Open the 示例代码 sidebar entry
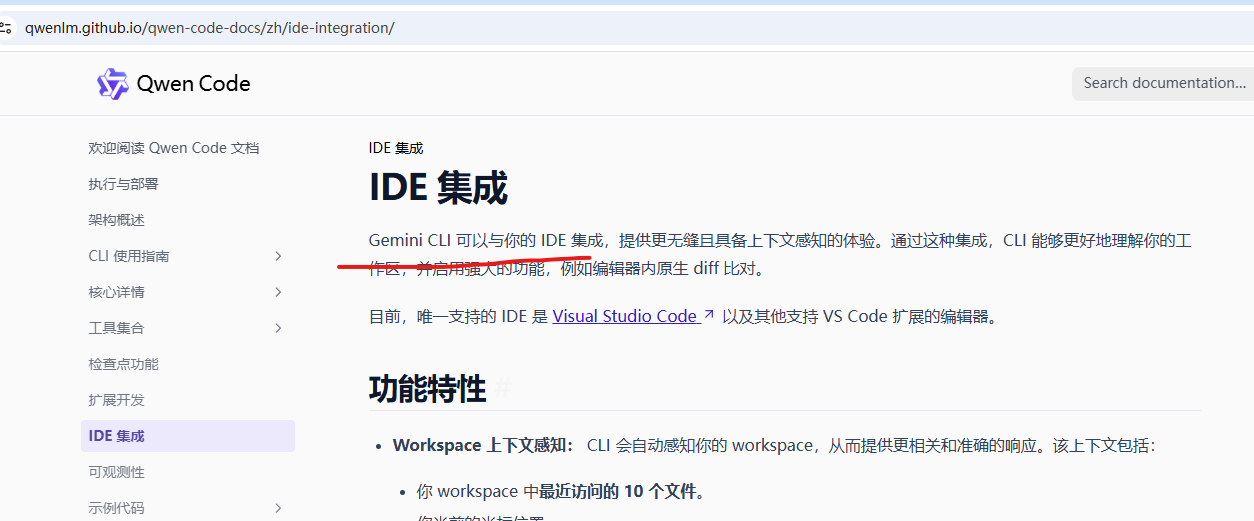 (x=116, y=508)
